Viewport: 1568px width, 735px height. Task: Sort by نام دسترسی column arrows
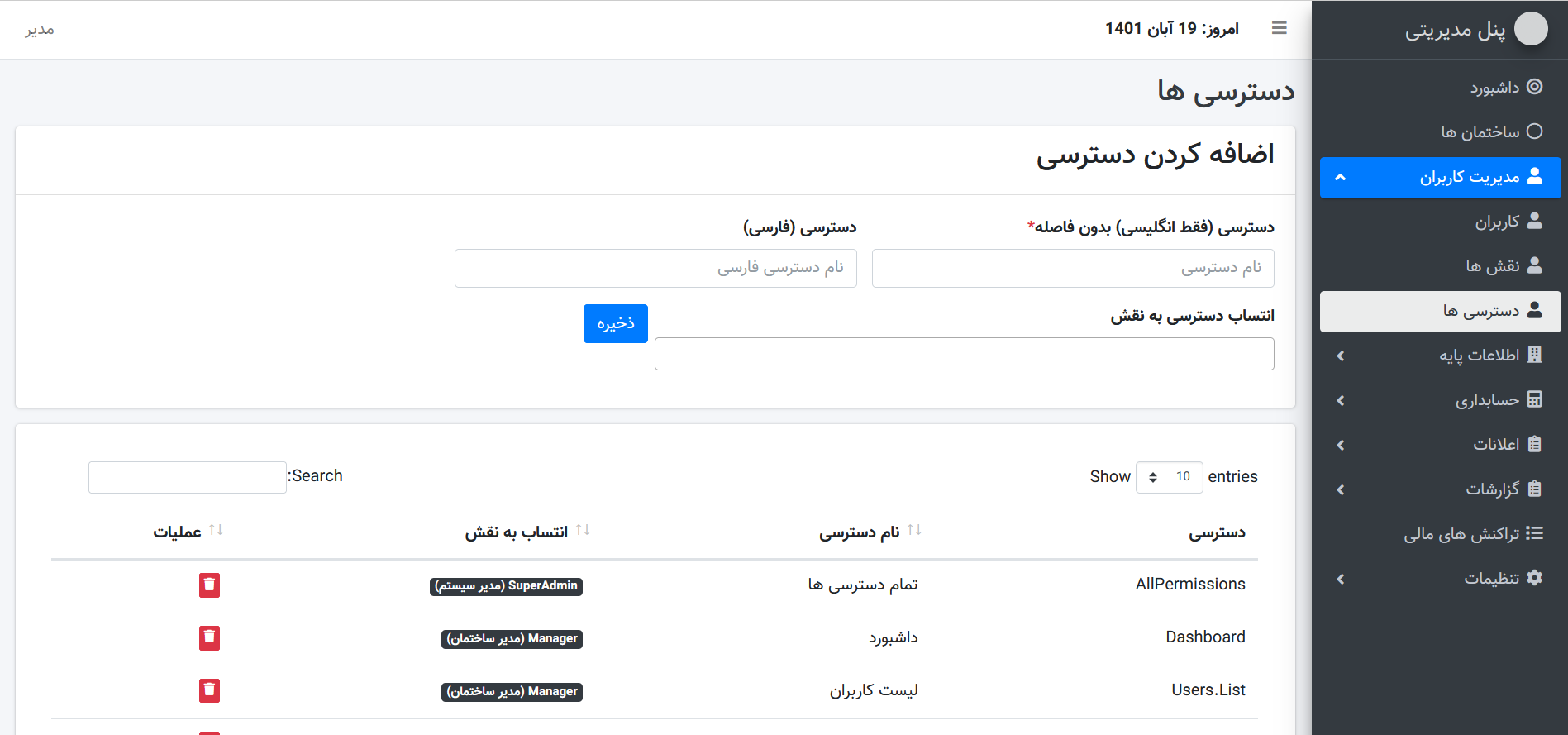coord(914,530)
